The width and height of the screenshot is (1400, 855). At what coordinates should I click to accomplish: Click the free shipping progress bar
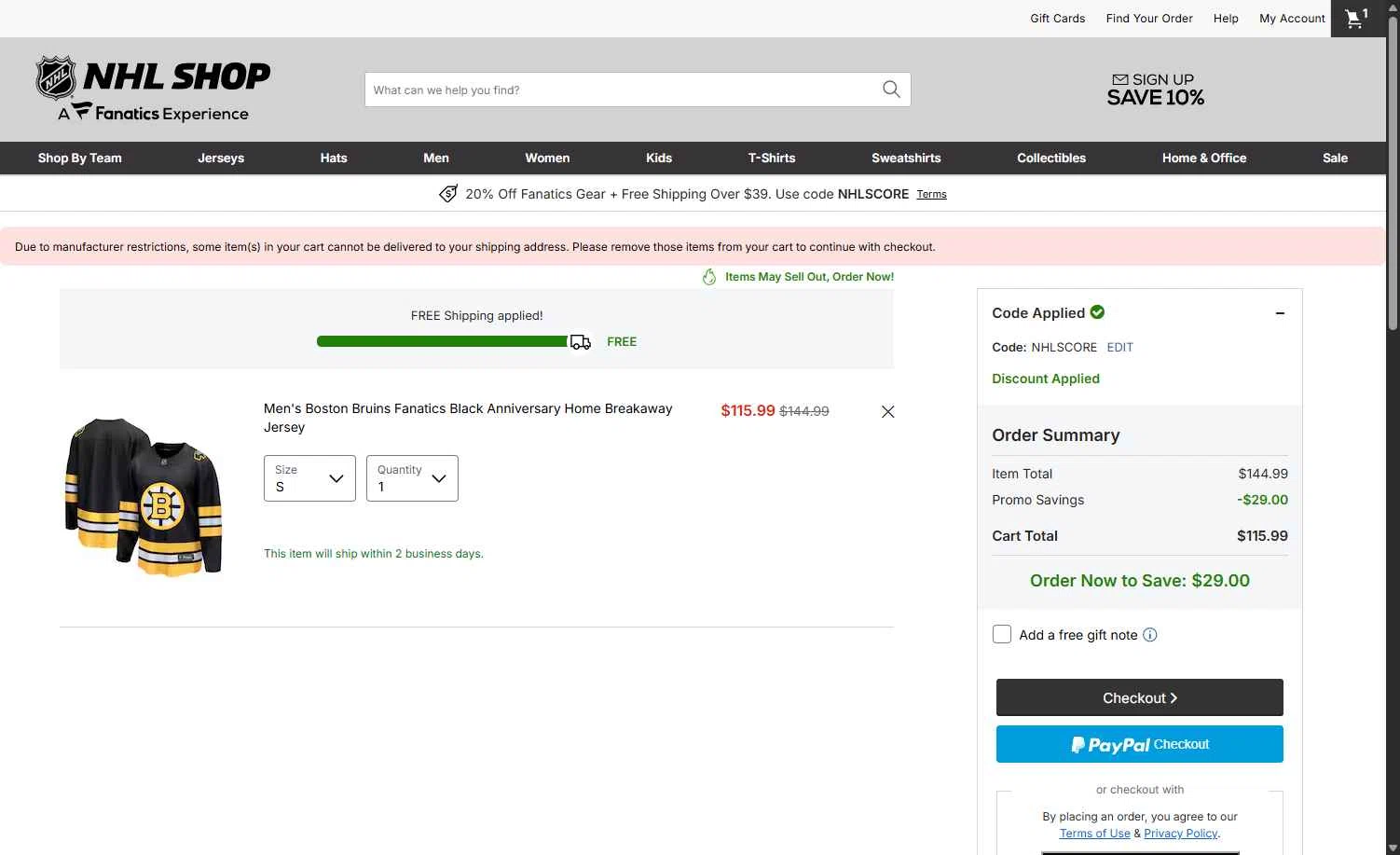(443, 341)
